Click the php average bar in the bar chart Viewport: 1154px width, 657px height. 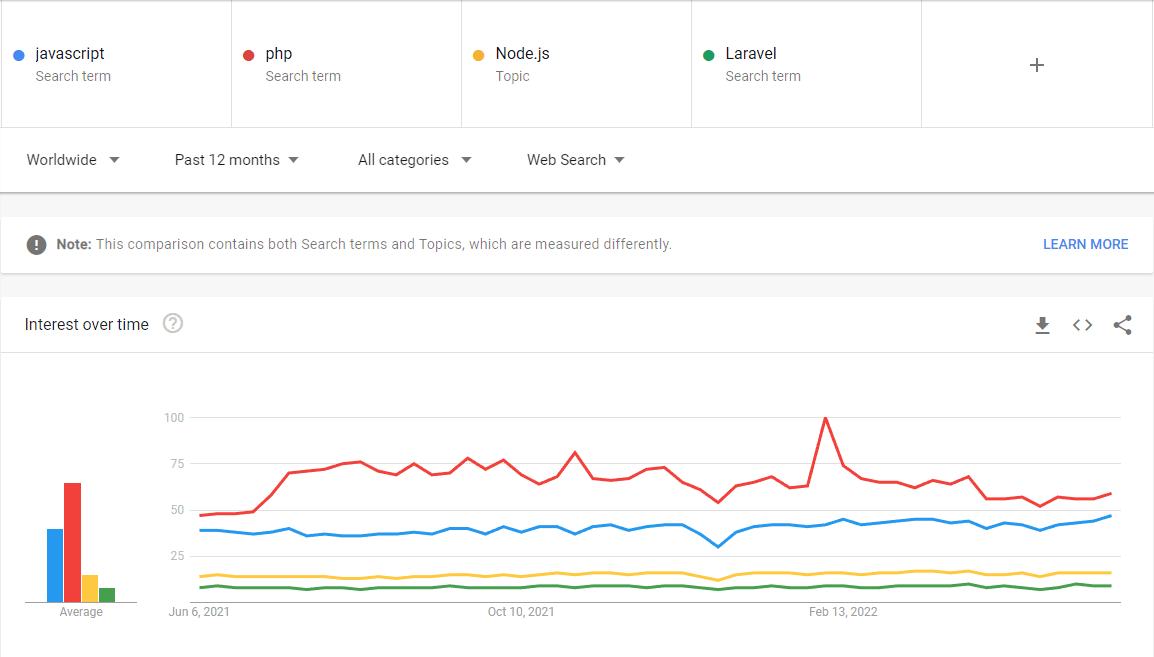tap(72, 540)
